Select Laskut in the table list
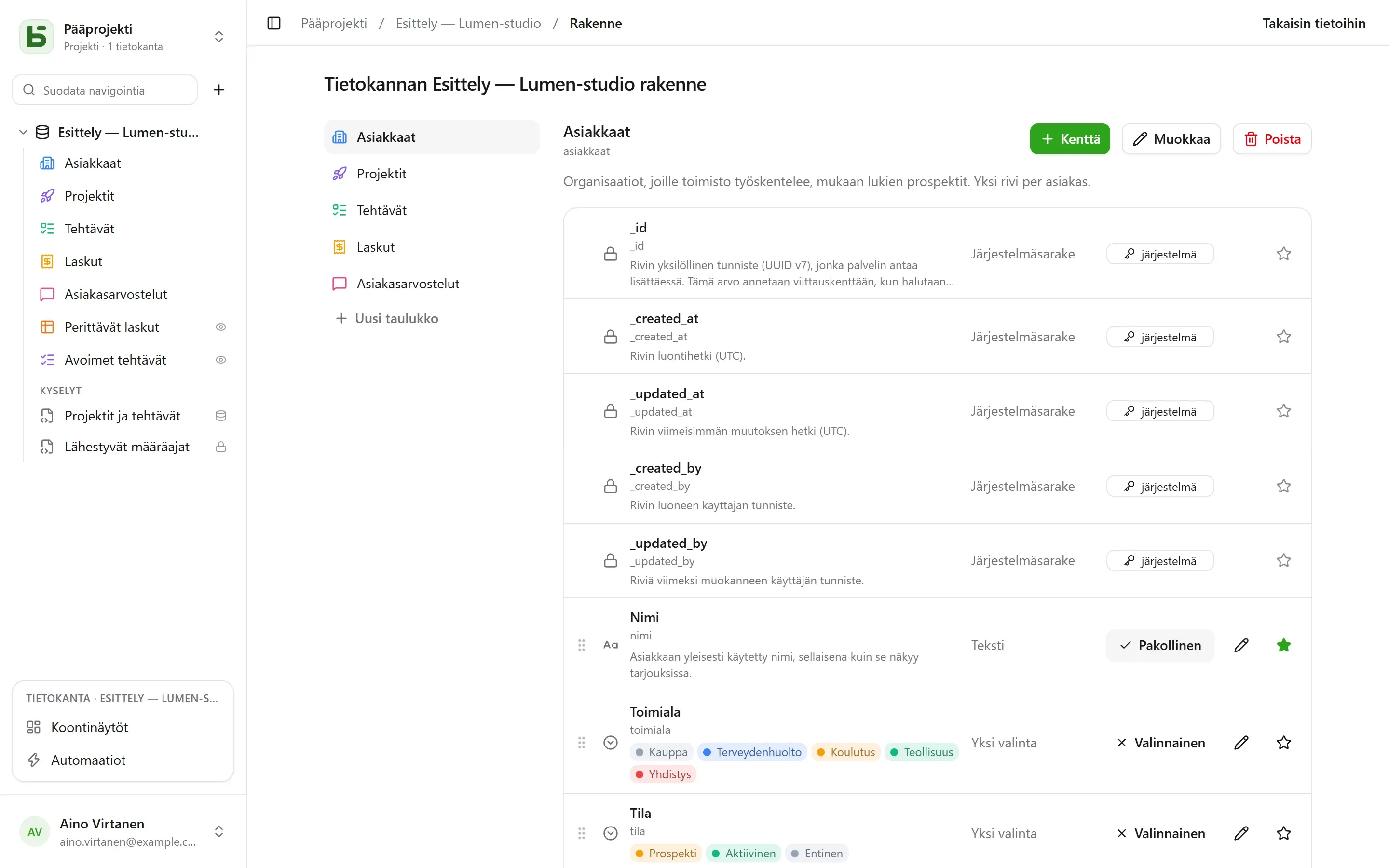Viewport: 1389px width, 868px height. click(432, 247)
